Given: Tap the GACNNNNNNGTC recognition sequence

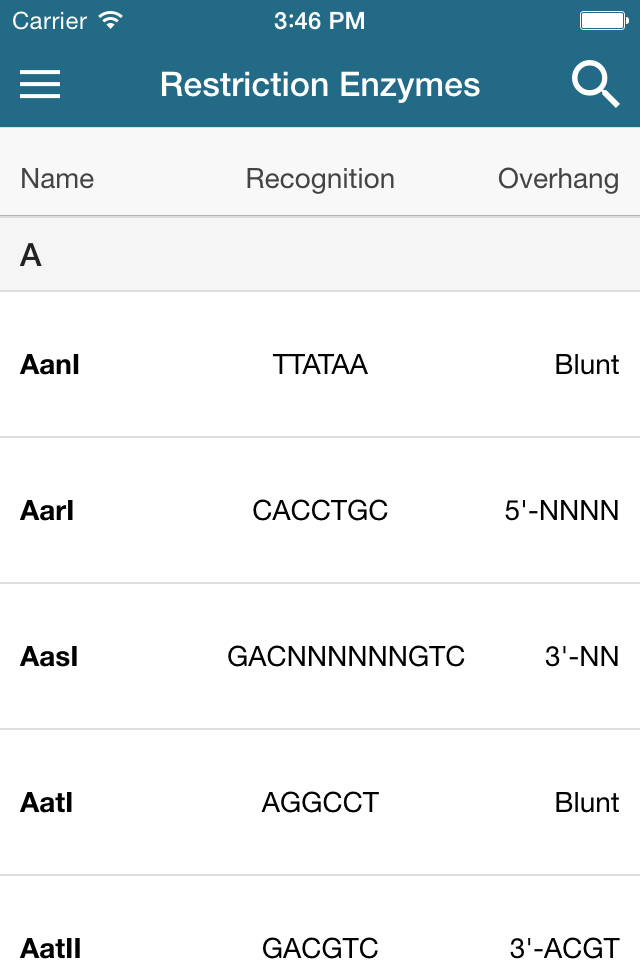Looking at the screenshot, I should 346,656.
